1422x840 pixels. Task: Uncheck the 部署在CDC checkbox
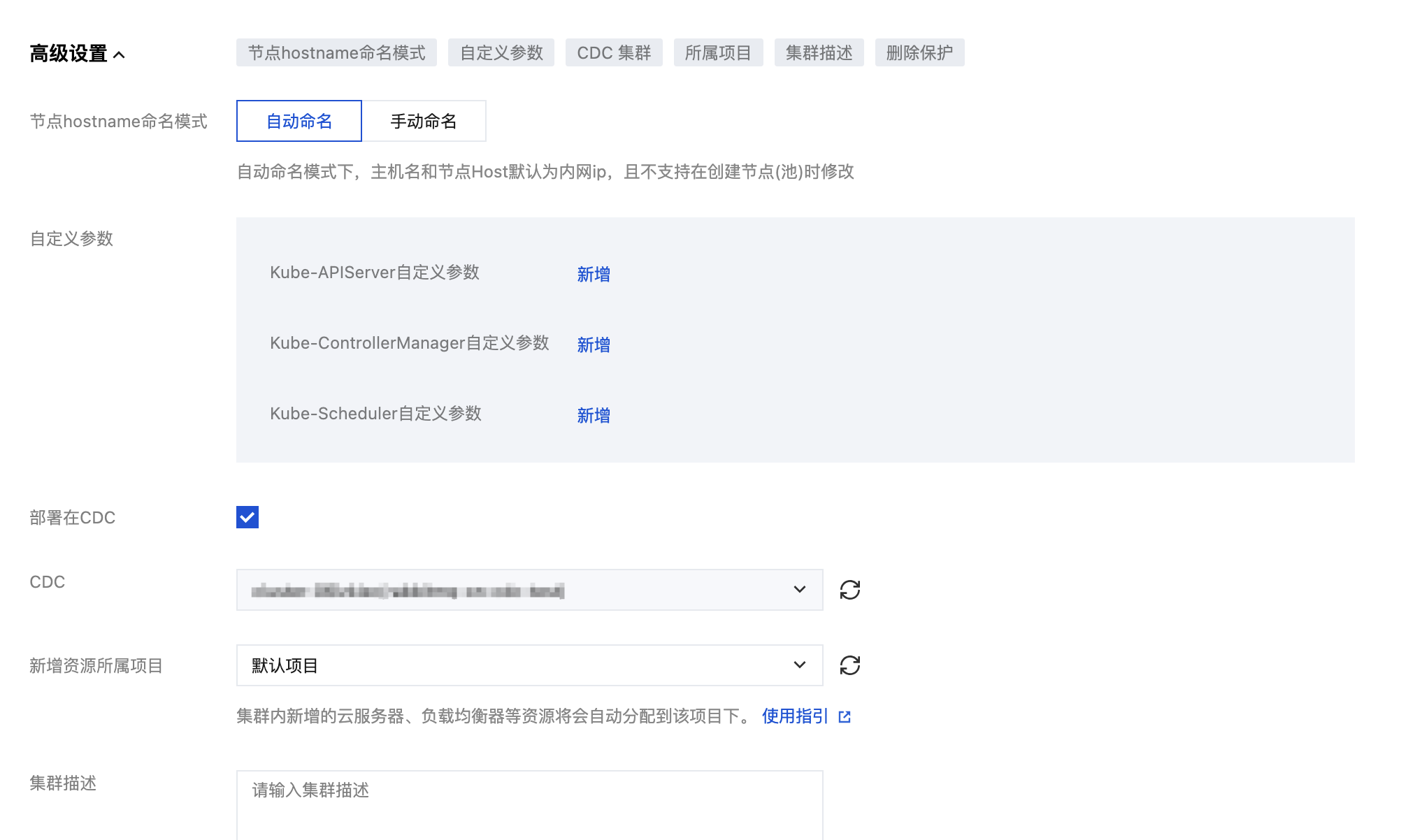[247, 517]
